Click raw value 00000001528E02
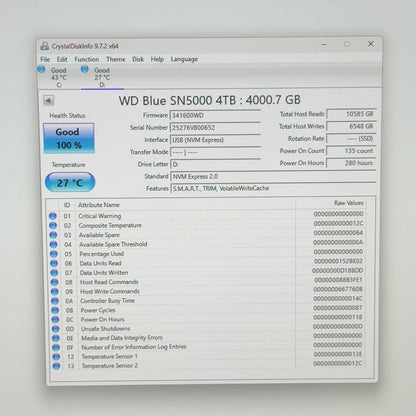This screenshot has height=416, width=416. tap(338, 261)
